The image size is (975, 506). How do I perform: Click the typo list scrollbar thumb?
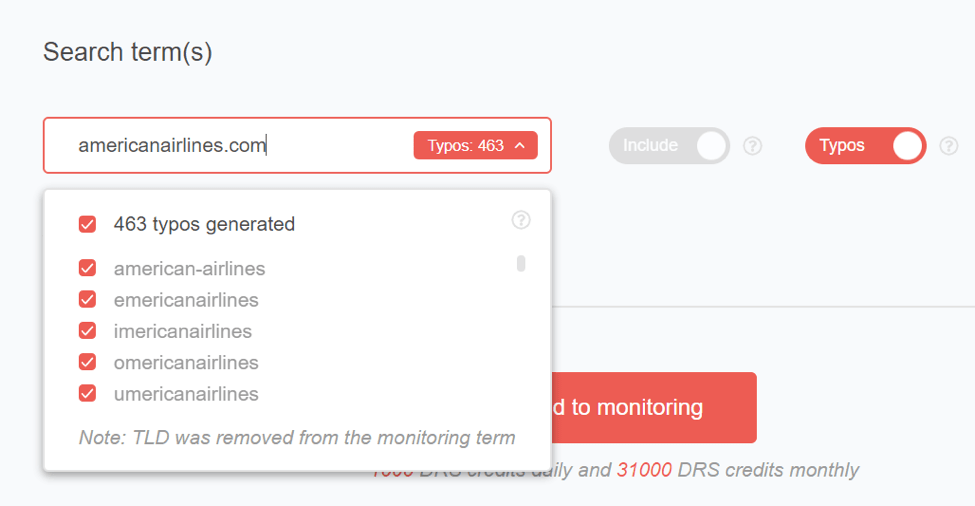521,264
